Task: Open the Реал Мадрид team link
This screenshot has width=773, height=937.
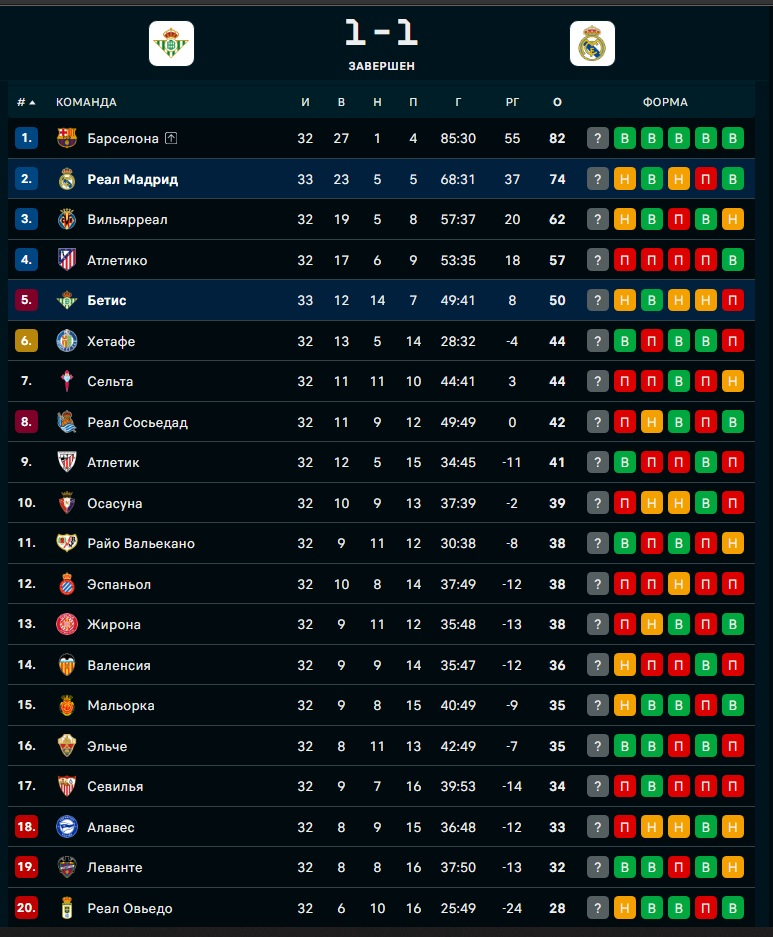Action: coord(132,179)
